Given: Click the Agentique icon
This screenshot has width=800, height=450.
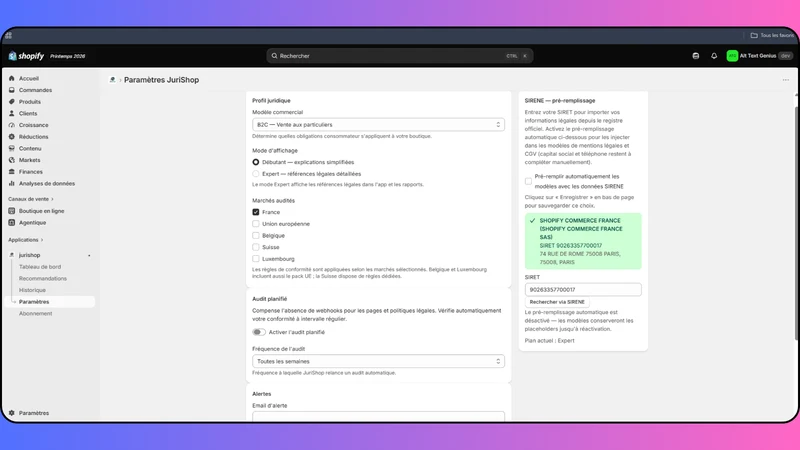Looking at the screenshot, I should [x=12, y=223].
